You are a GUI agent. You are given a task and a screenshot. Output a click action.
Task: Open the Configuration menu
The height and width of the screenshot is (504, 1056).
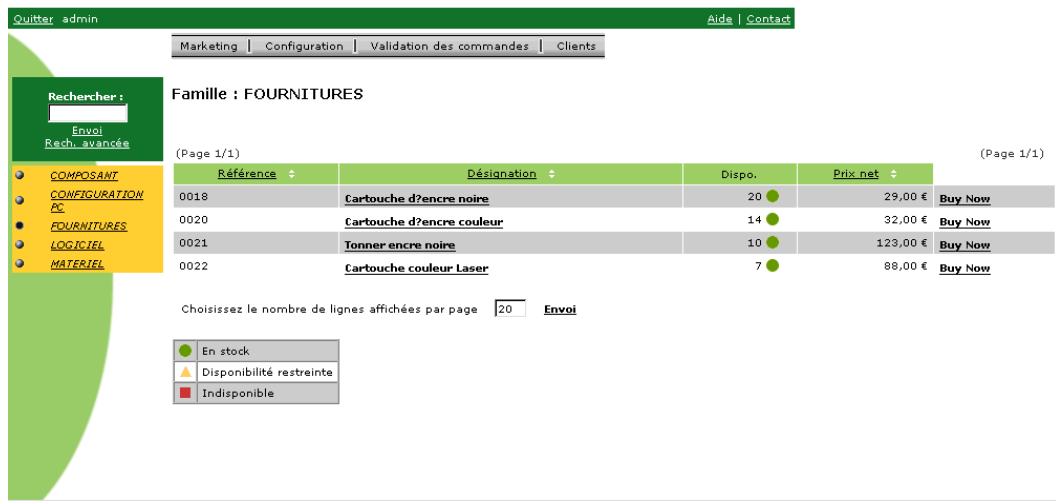304,46
